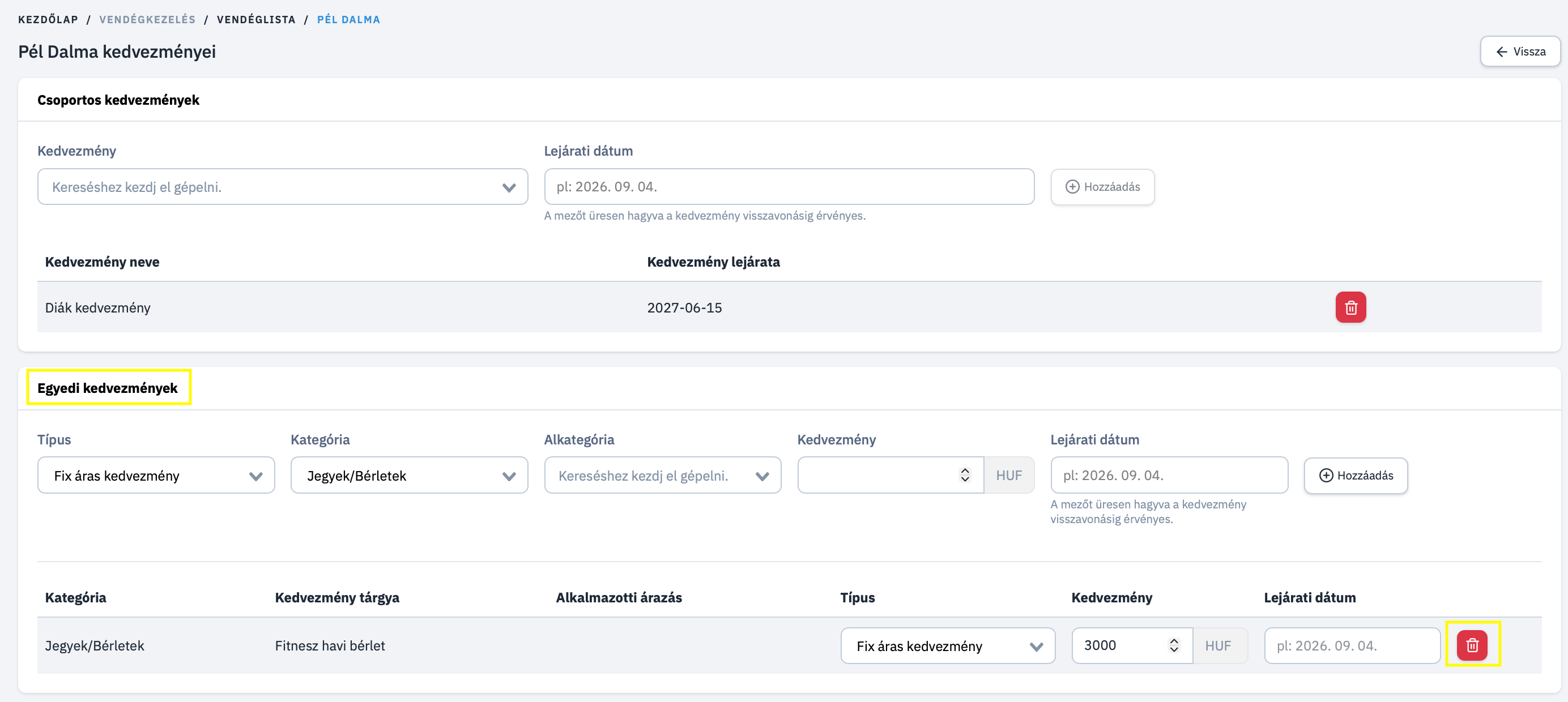The height and width of the screenshot is (702, 1568).
Task: Click the Pél Dalma breadcrumb
Action: click(x=348, y=19)
